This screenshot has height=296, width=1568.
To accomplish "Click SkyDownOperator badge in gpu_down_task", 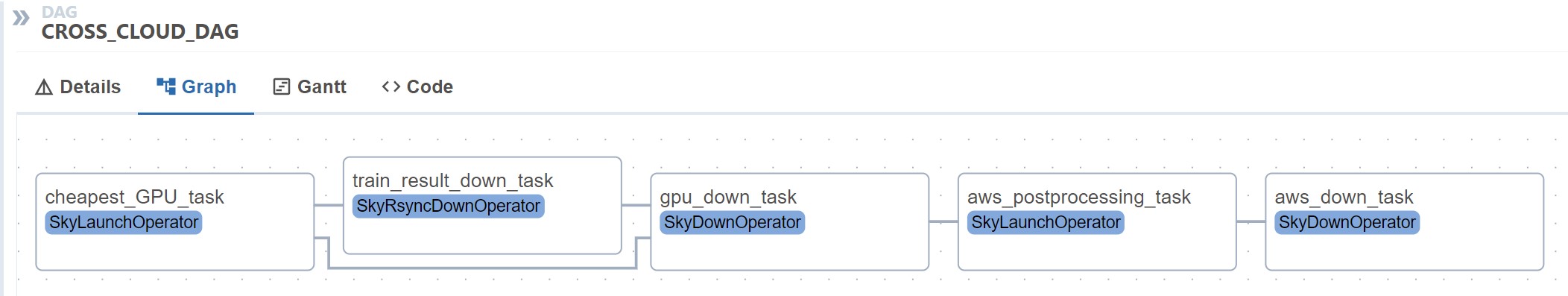I will pos(733,222).
